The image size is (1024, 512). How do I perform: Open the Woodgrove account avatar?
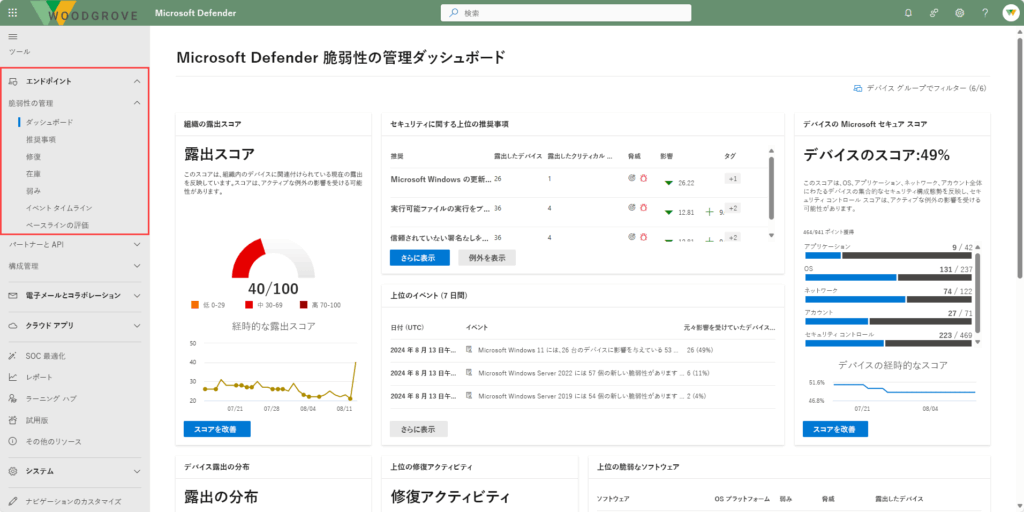click(x=1009, y=13)
